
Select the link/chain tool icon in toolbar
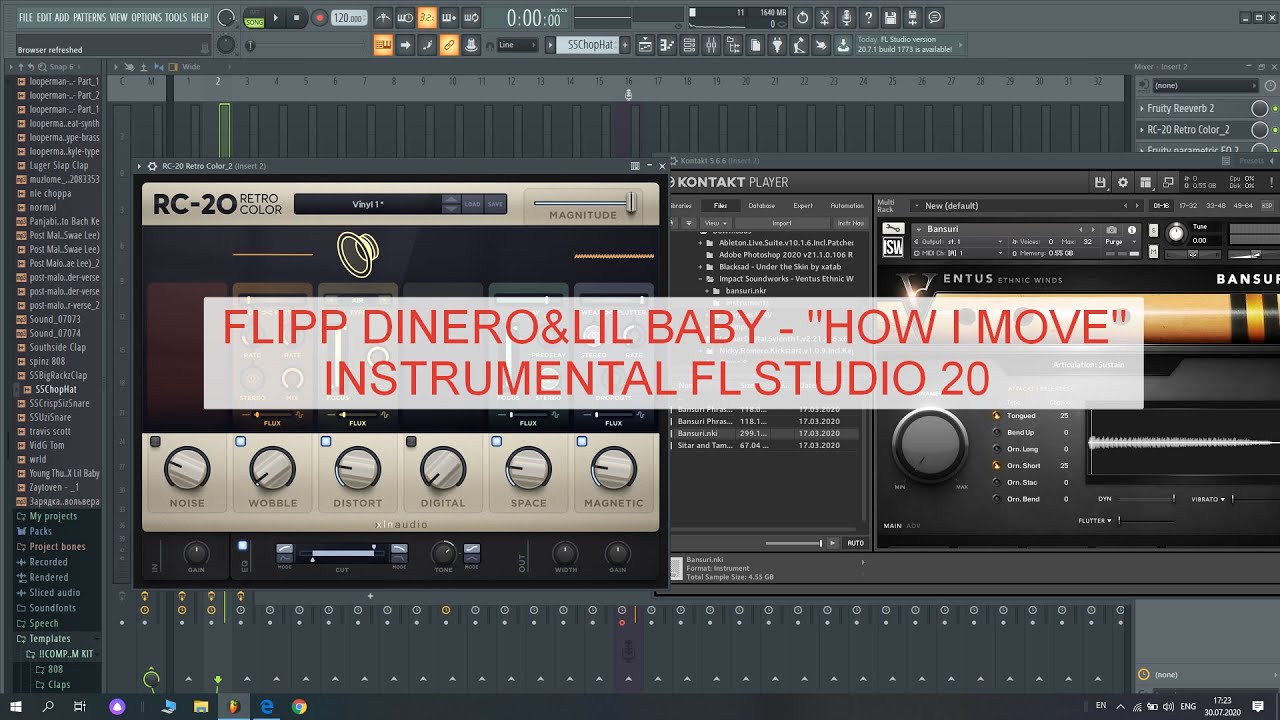click(x=449, y=45)
